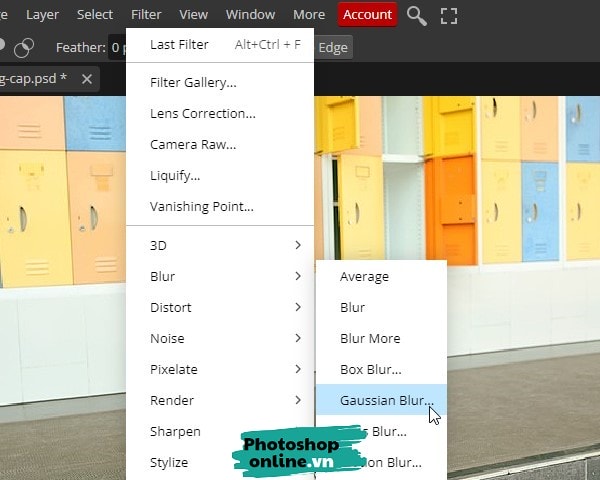The image size is (600, 480).
Task: Open the Window menu
Action: (250, 14)
